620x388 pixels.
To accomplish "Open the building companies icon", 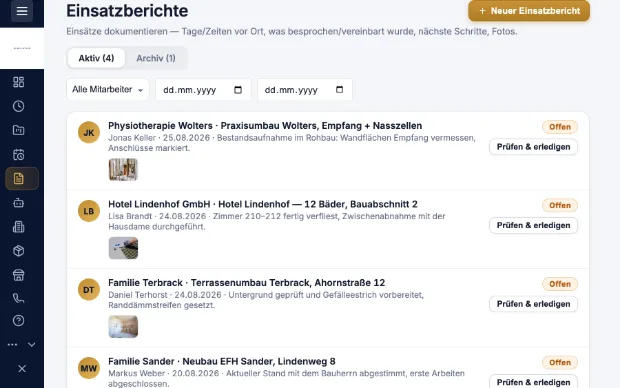I will [19, 227].
